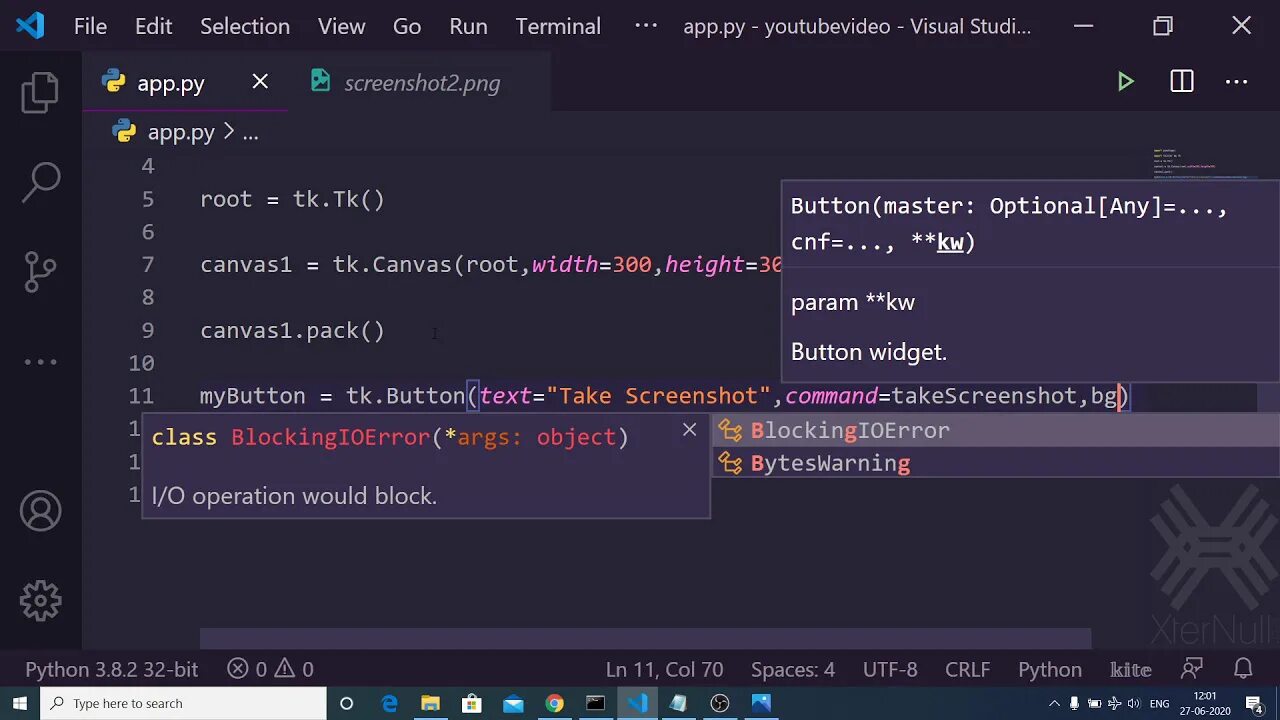1280x720 pixels.
Task: Open the Terminal menu
Action: [558, 26]
